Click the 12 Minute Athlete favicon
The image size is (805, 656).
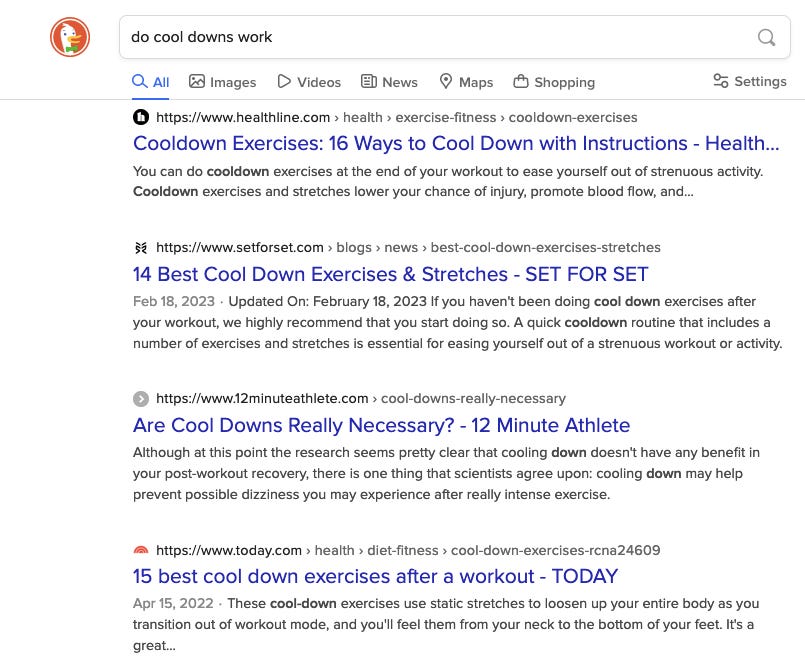click(141, 399)
